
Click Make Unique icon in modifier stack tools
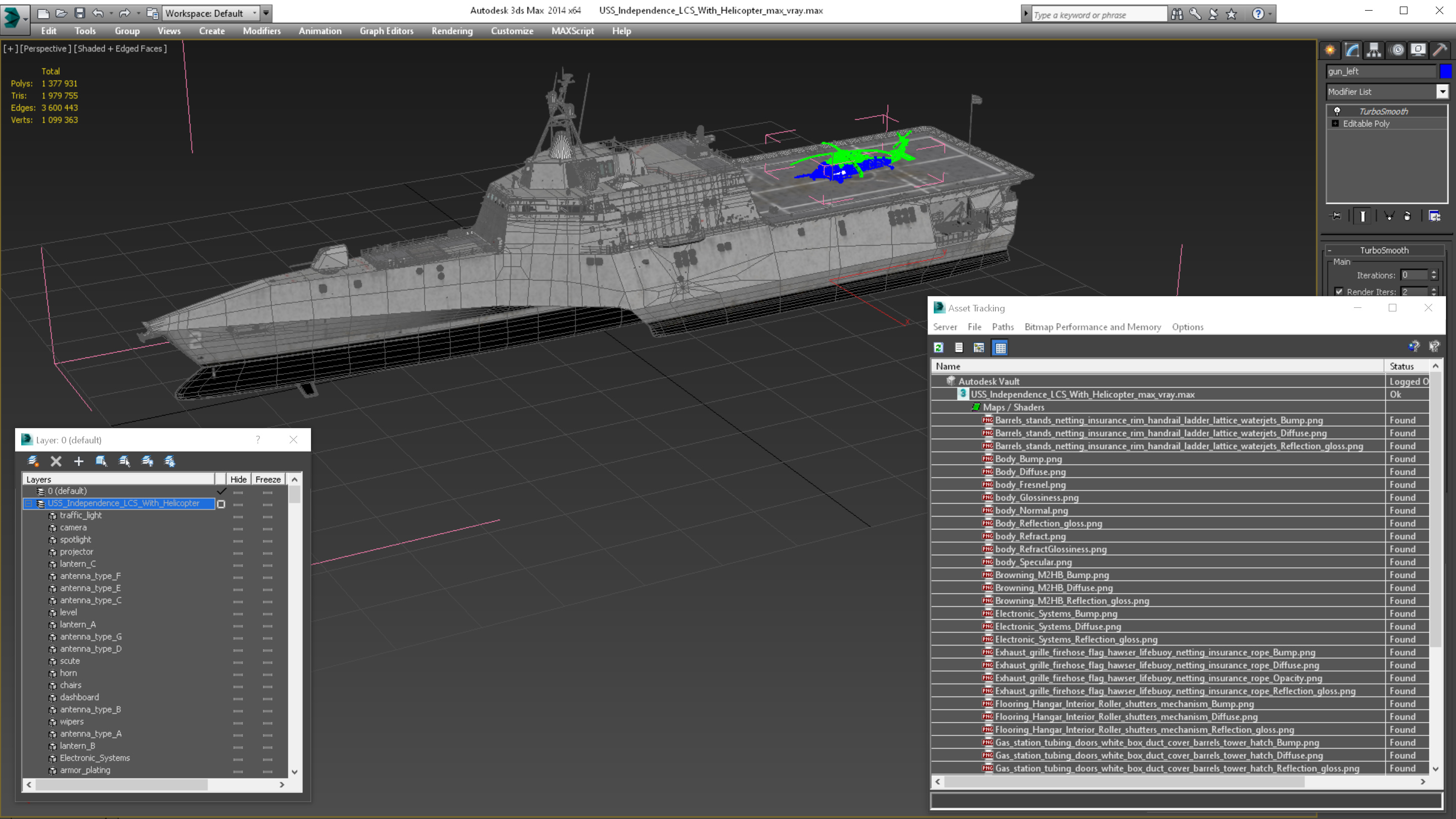pos(1389,216)
